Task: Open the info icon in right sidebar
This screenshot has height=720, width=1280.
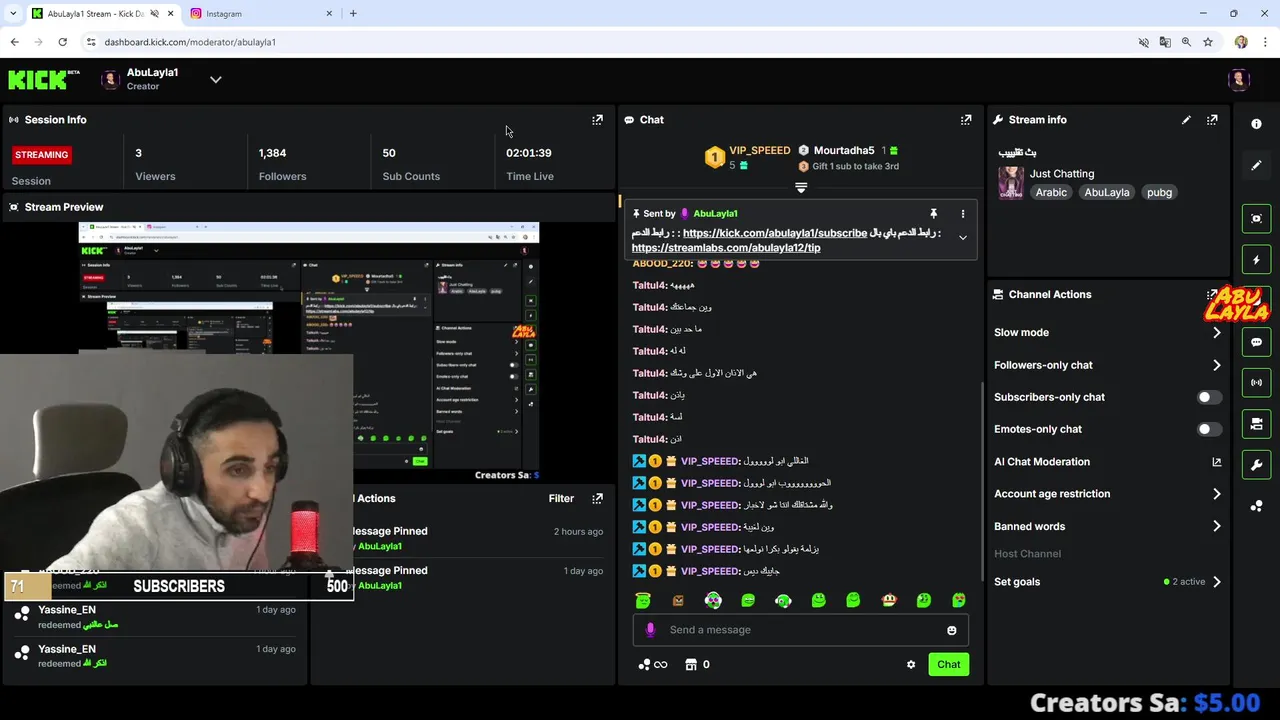Action: coord(1257,124)
